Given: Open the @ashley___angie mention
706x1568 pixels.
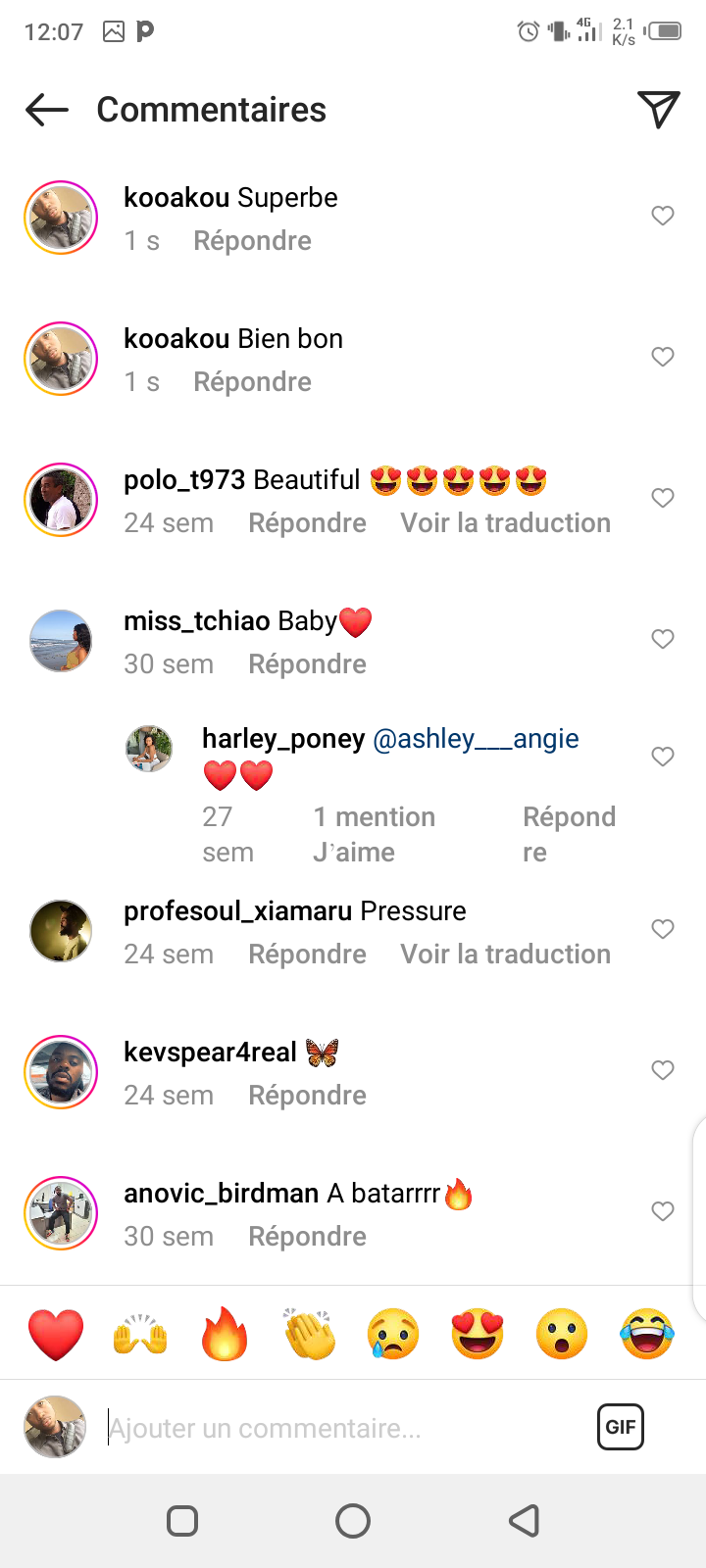Looking at the screenshot, I should coord(476,739).
